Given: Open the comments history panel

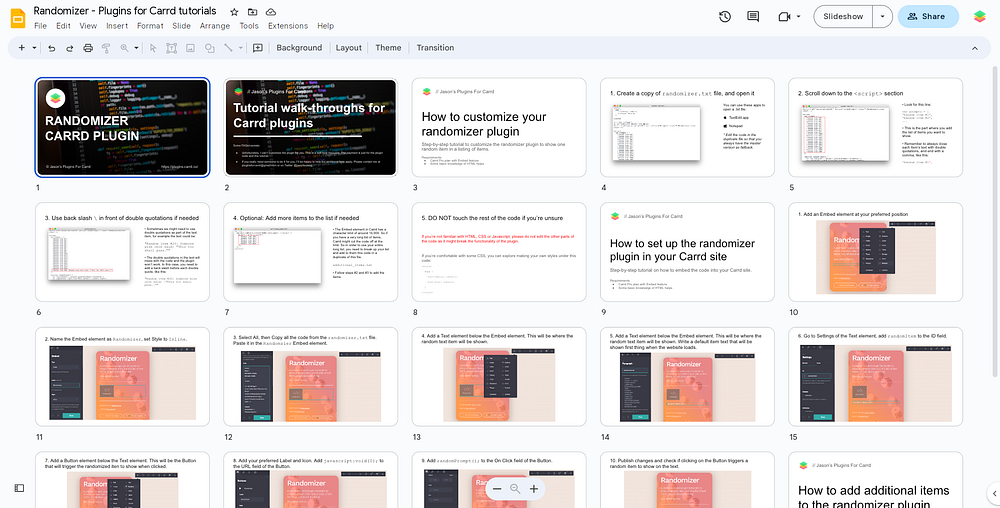Looking at the screenshot, I should (x=753, y=17).
